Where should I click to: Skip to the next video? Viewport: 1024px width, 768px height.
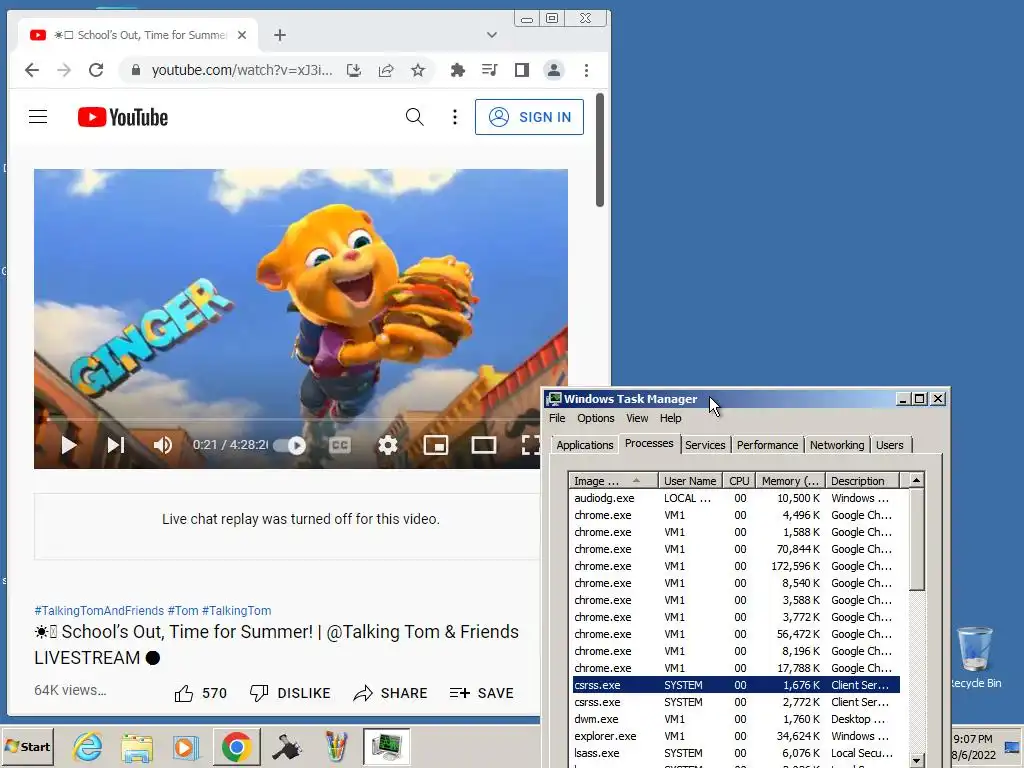116,445
